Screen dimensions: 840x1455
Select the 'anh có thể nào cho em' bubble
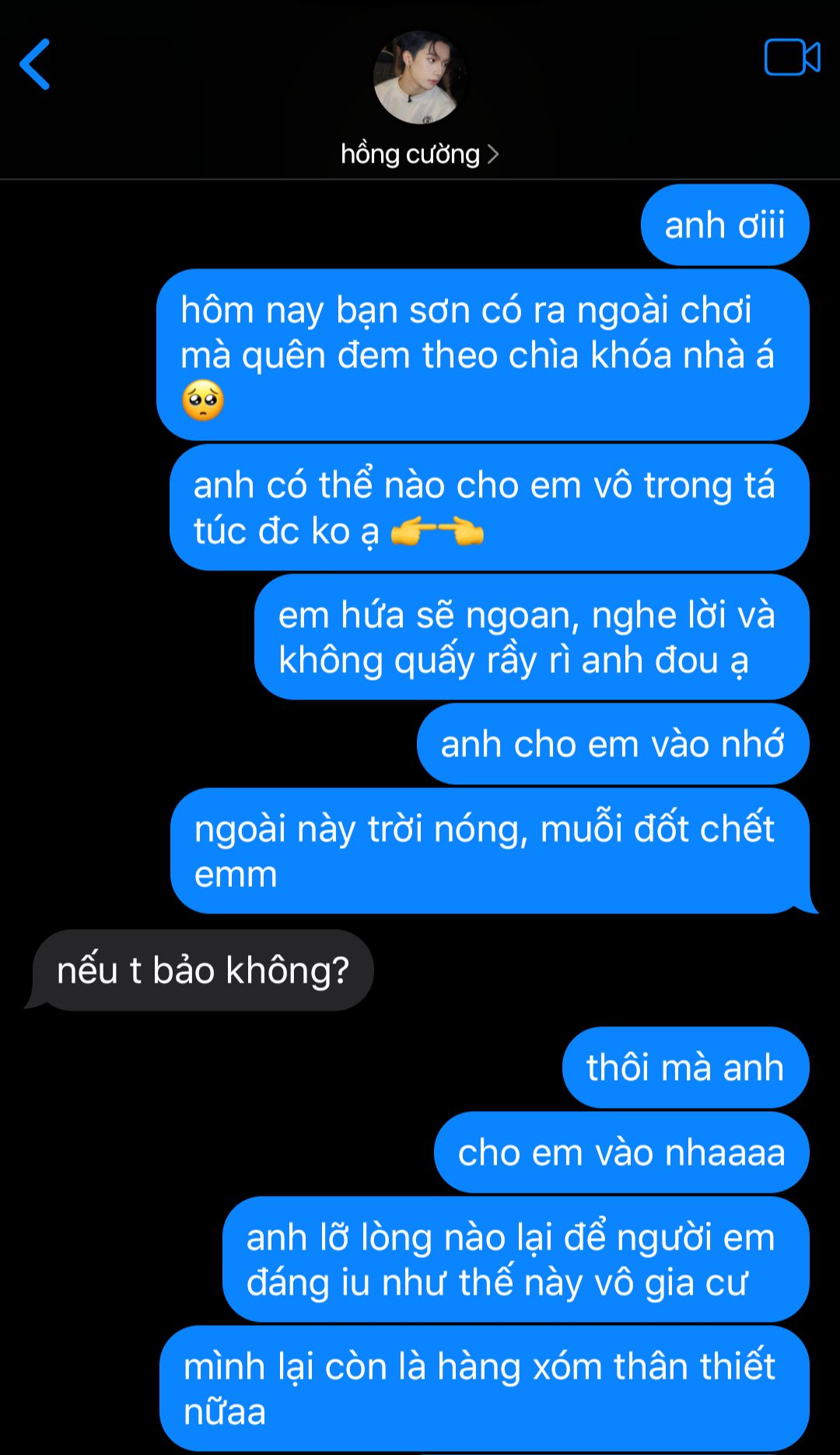(489, 507)
